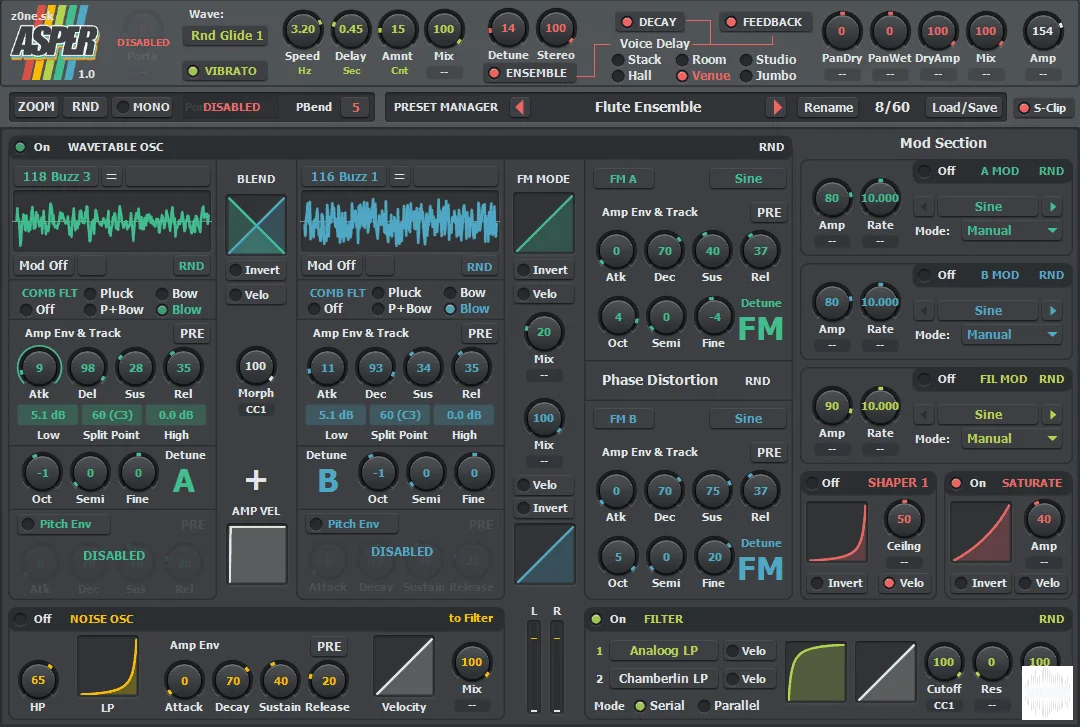
Task: Click the Flute Ensemble preset name
Action: pos(648,107)
